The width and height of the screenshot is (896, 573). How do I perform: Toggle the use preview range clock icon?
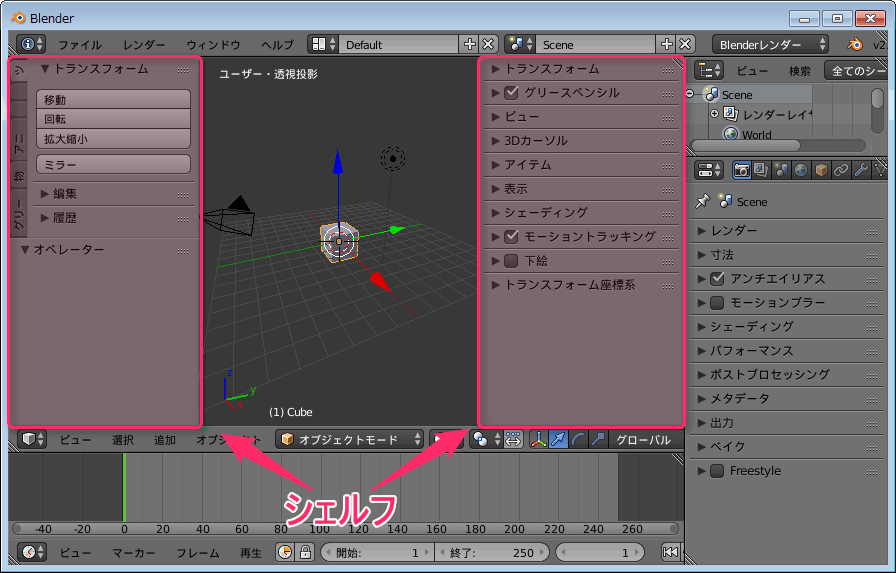coord(285,552)
